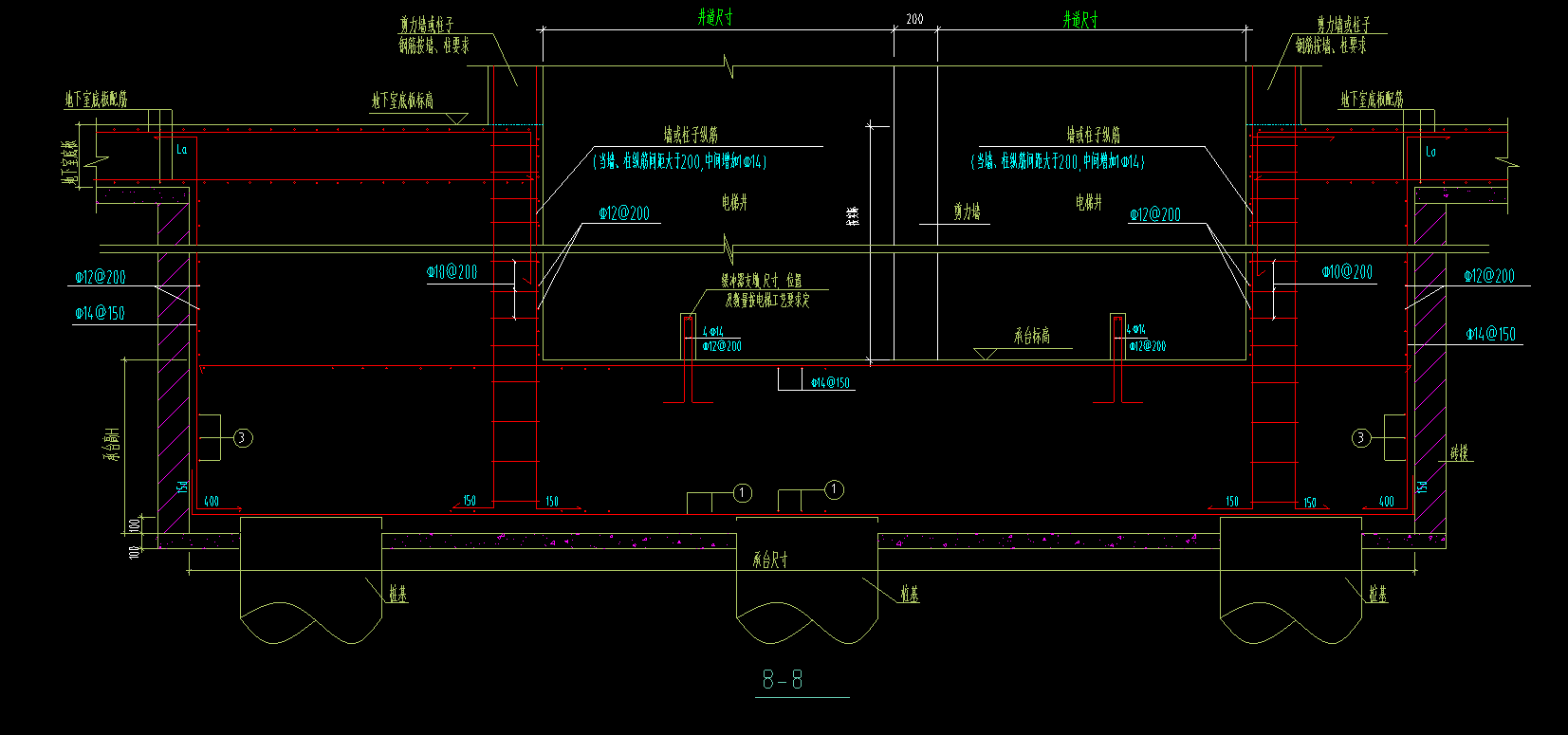Click the left "剪力墙或柱子" label
The width and height of the screenshot is (1568, 735).
tap(426, 26)
